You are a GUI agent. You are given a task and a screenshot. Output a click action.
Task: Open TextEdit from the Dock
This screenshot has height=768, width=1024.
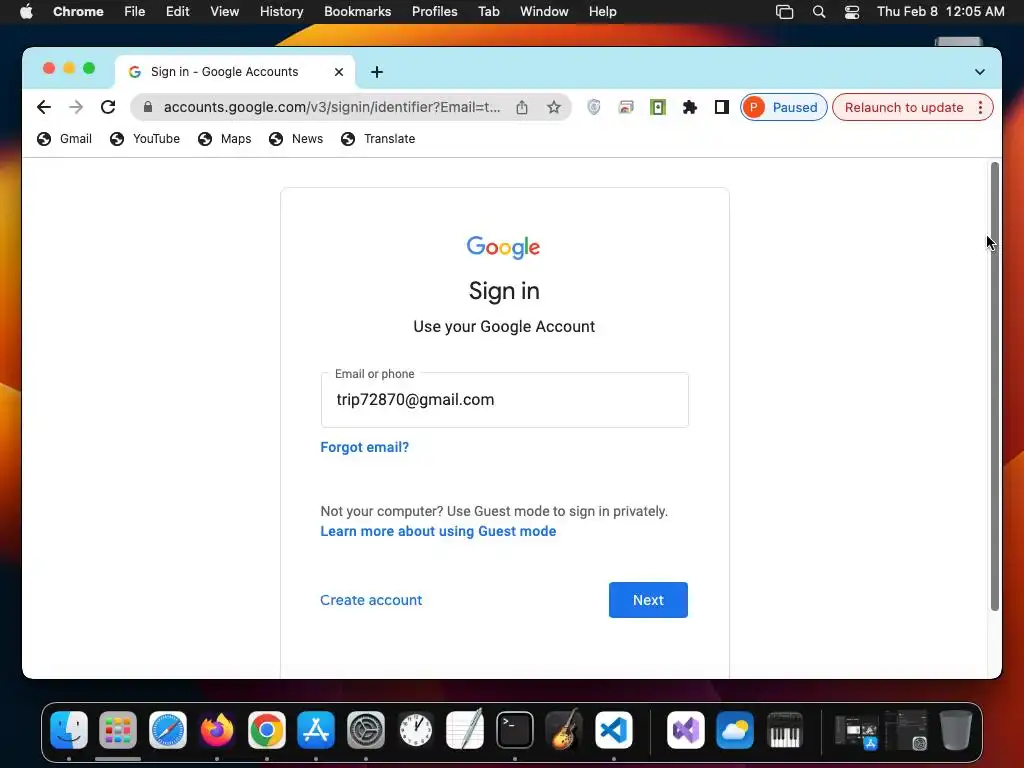[x=465, y=730]
